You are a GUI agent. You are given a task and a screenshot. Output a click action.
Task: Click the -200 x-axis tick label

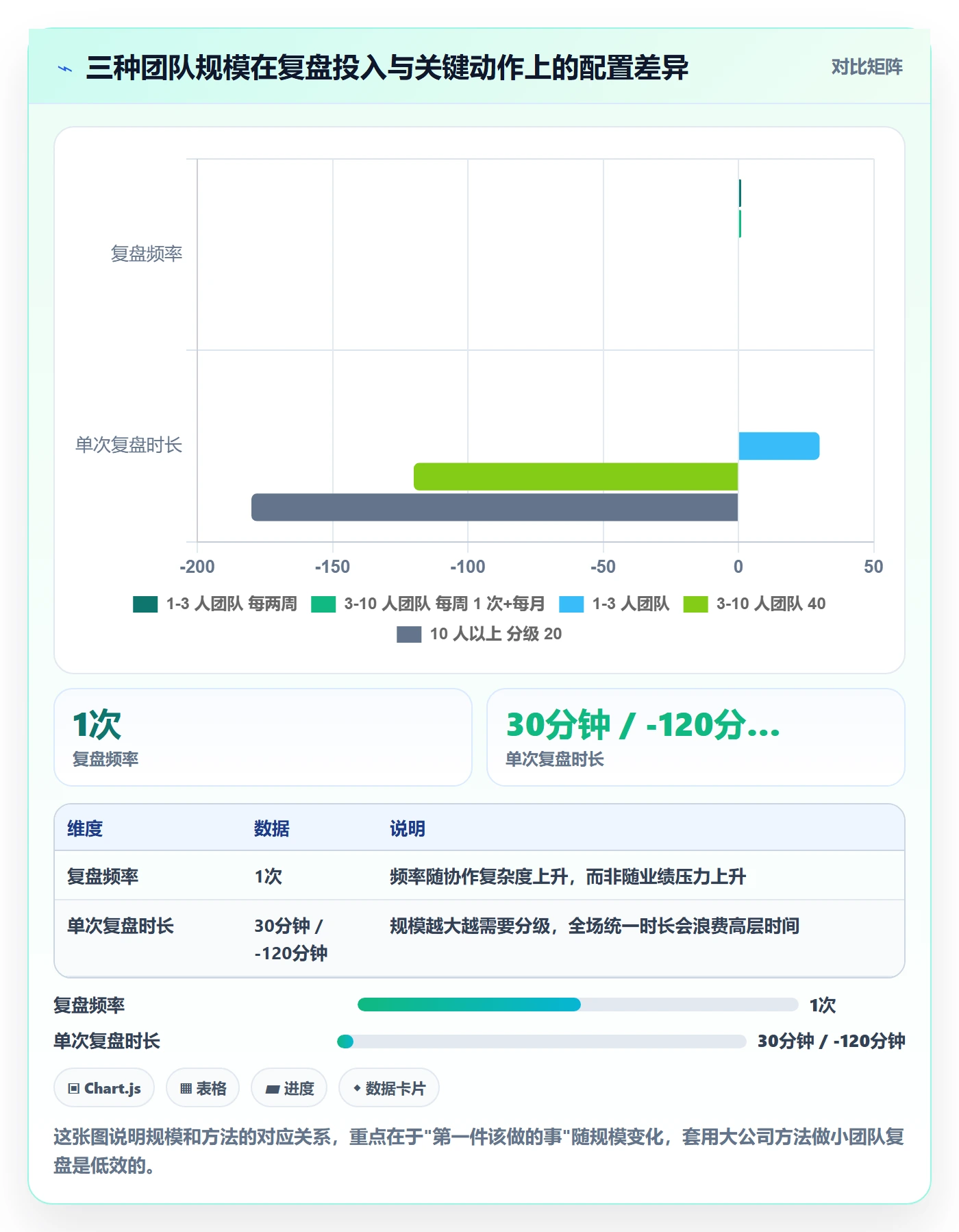coord(197,567)
